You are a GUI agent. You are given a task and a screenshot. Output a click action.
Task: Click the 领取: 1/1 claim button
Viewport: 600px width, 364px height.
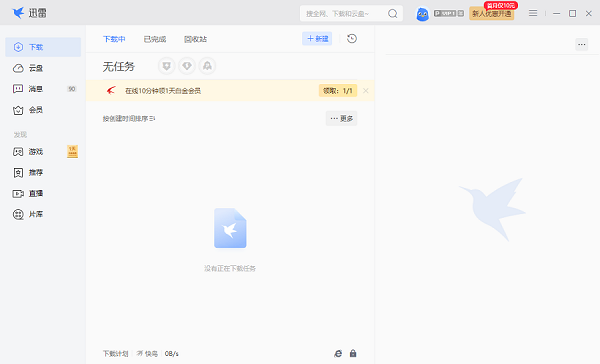(x=338, y=91)
